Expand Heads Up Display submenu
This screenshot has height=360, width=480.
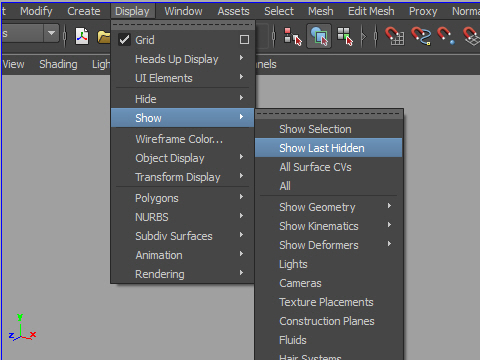click(182, 59)
